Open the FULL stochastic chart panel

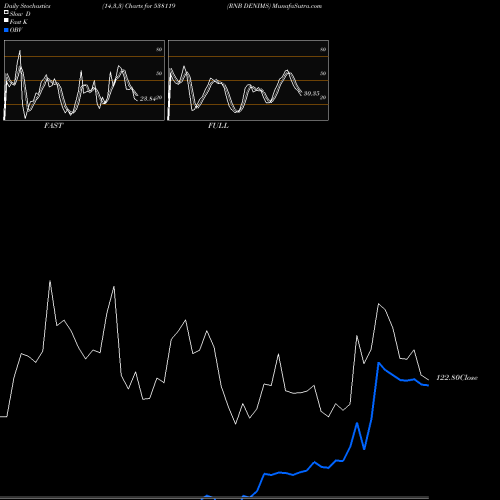point(248,80)
